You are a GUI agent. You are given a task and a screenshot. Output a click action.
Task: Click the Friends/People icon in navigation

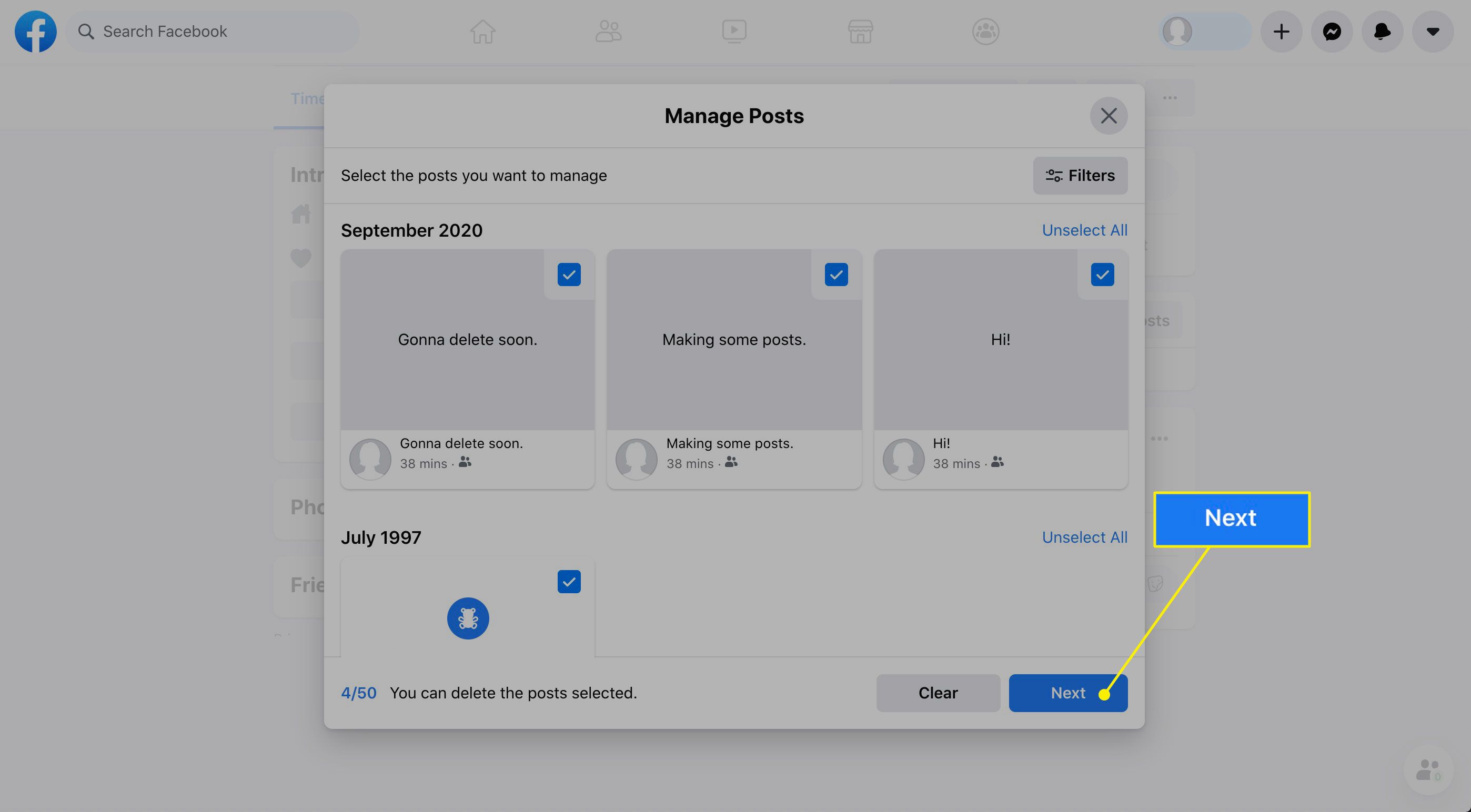pos(608,31)
